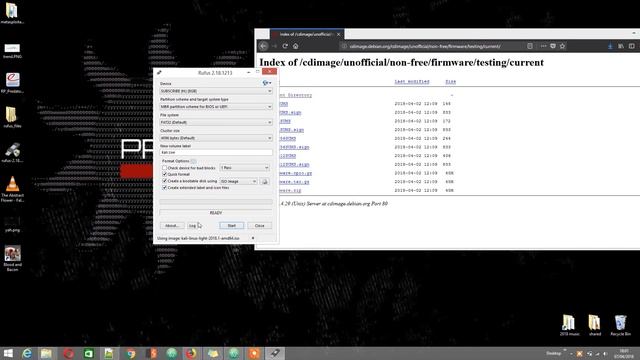Open the bad blocks passes dropdown
This screenshot has height=360, width=640.
244,168
